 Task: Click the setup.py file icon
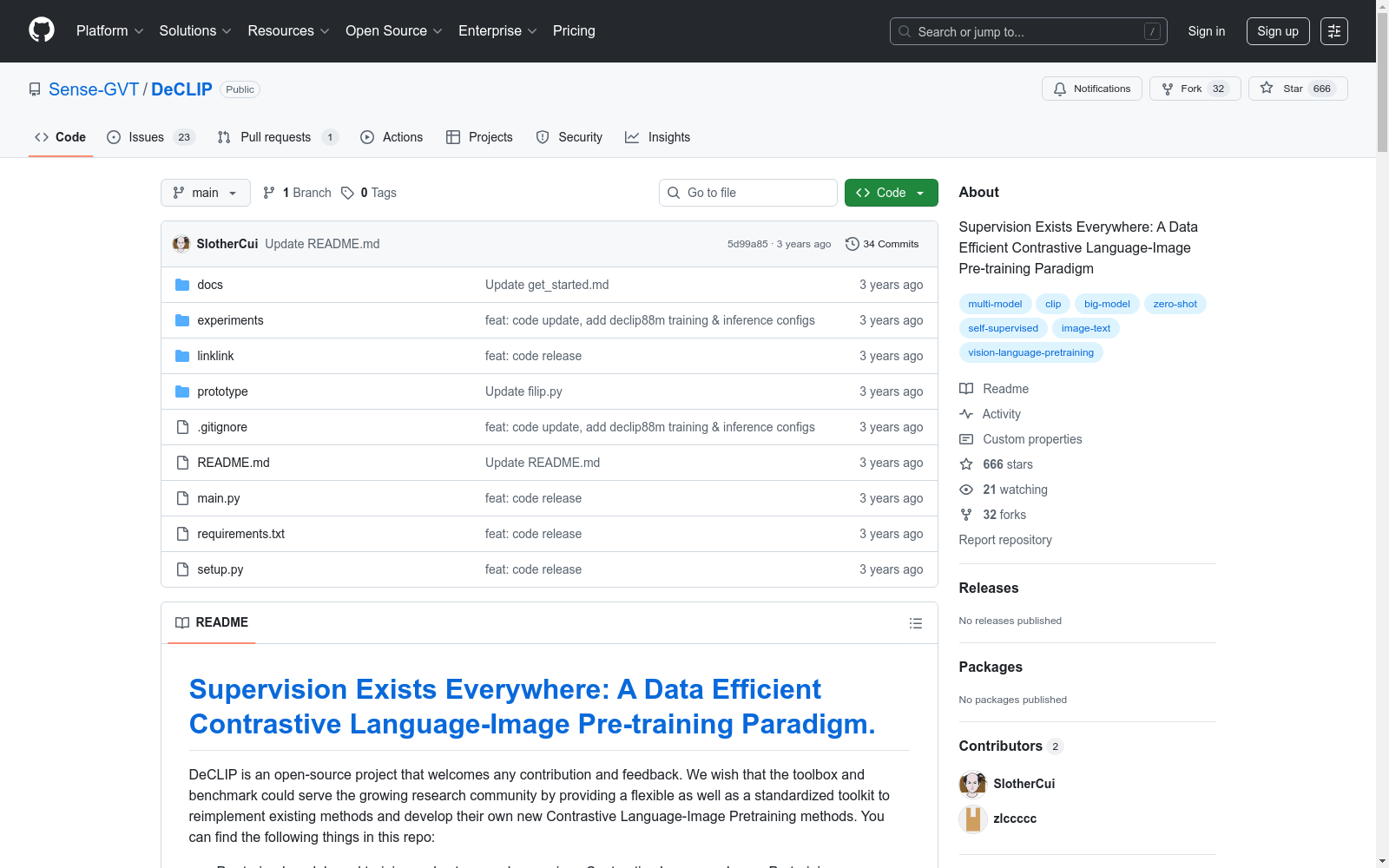point(182,569)
